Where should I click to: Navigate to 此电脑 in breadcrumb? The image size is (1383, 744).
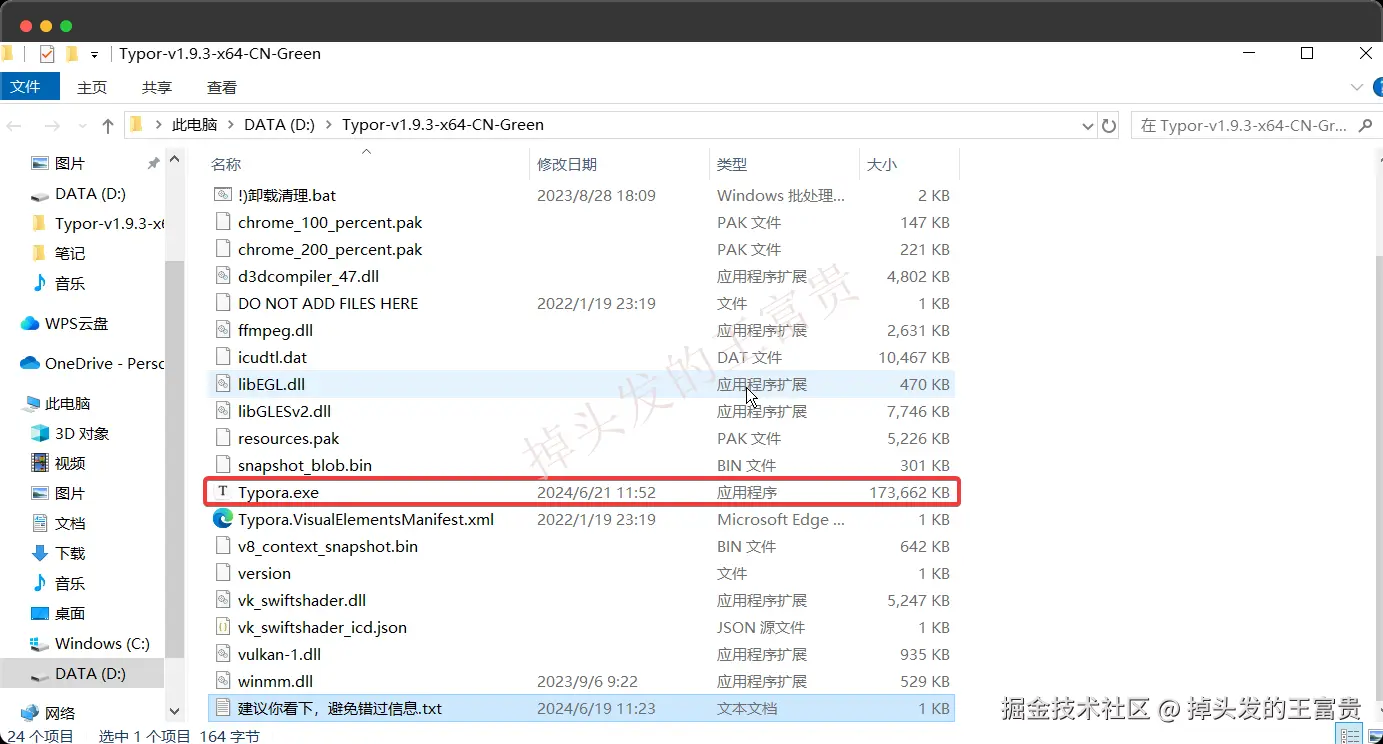pos(195,125)
